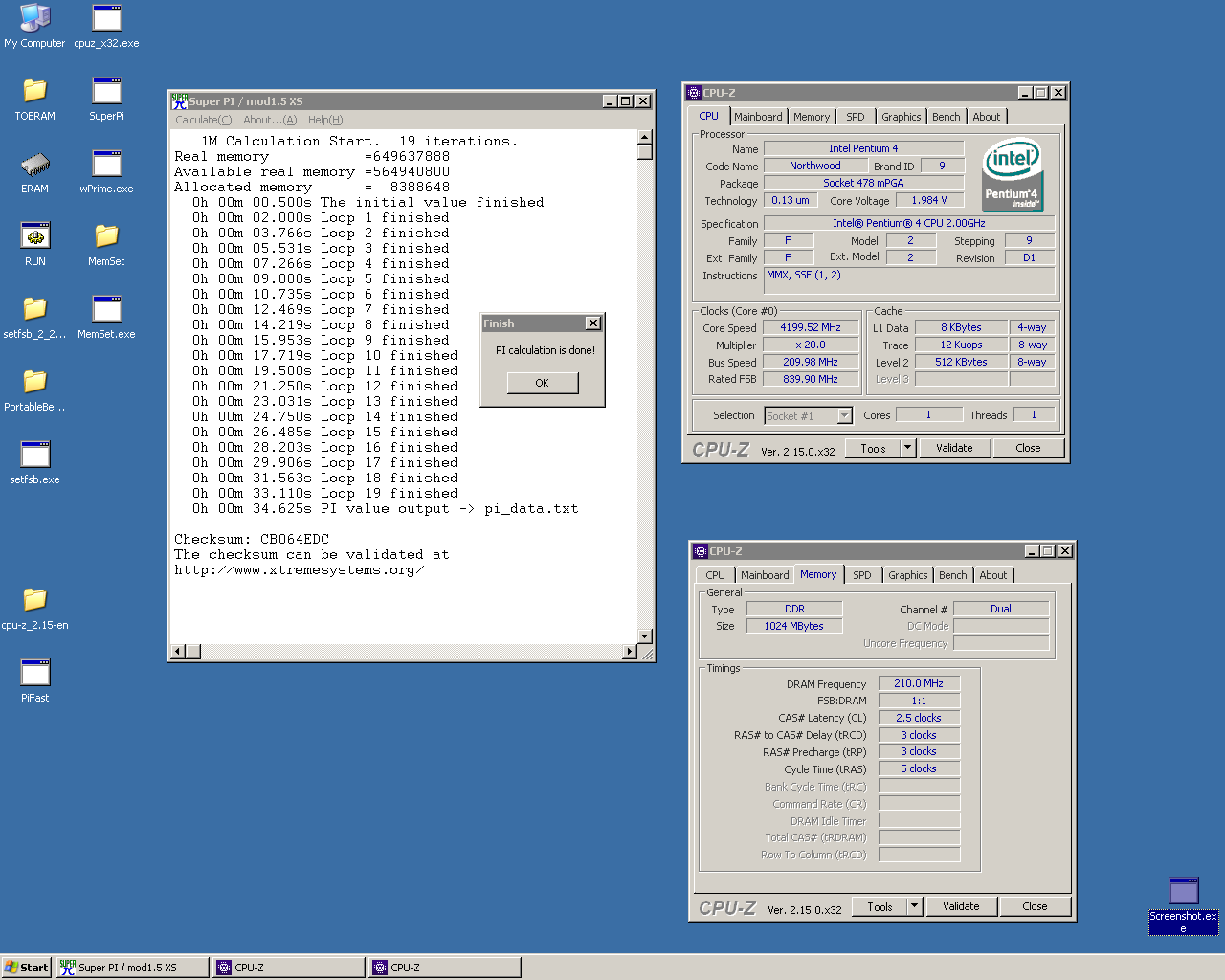Click DRAM Frequency value 210.0 MHz
Viewport: 1225px width, 980px height.
pyautogui.click(x=919, y=683)
